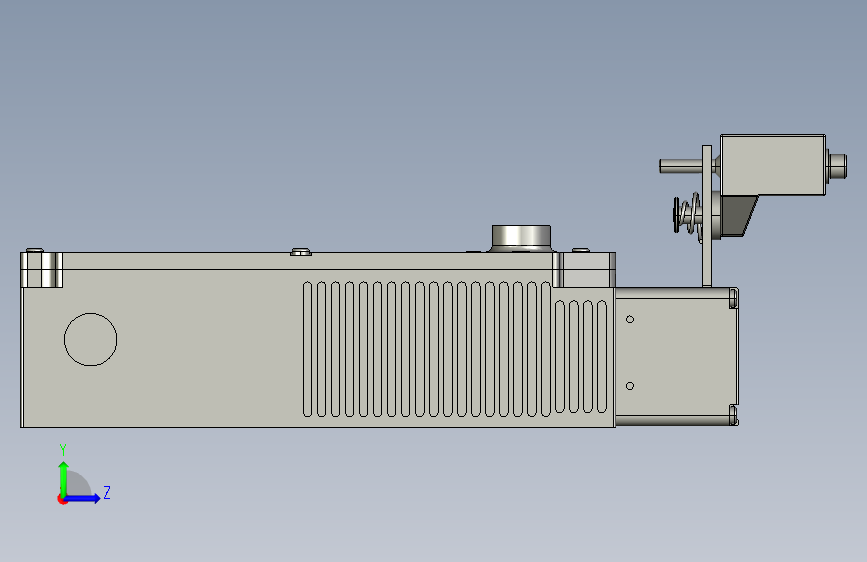The width and height of the screenshot is (867, 562).
Task: Select the blue Z axis arrow of triad
Action: pyautogui.click(x=82, y=498)
